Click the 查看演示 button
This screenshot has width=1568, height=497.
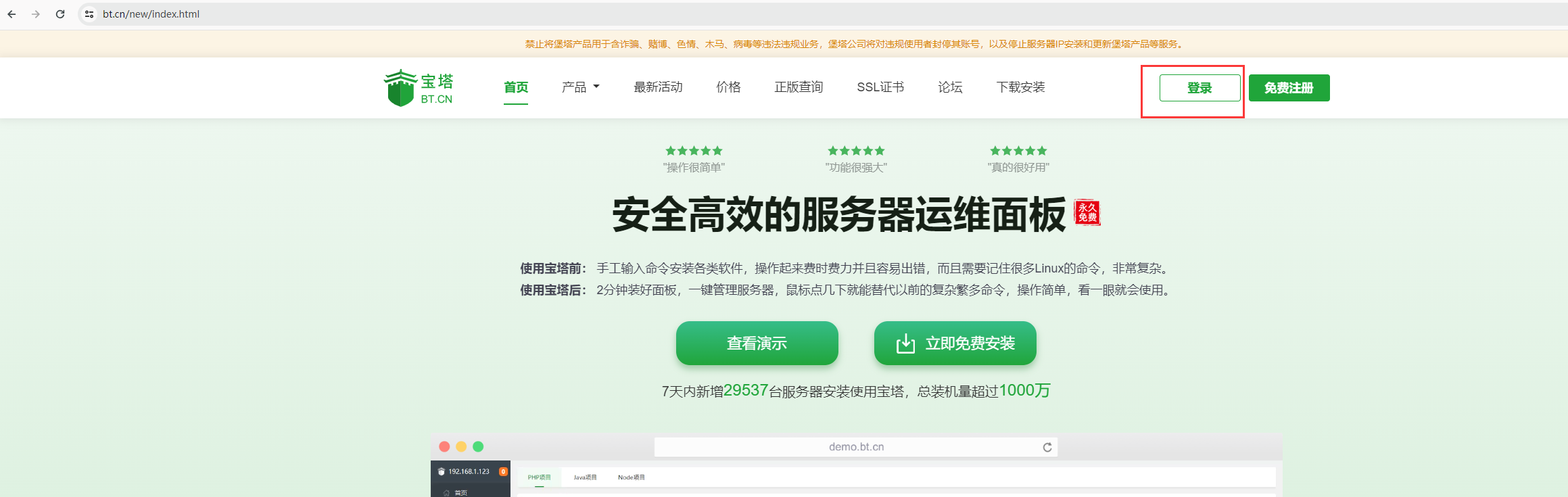tap(757, 344)
